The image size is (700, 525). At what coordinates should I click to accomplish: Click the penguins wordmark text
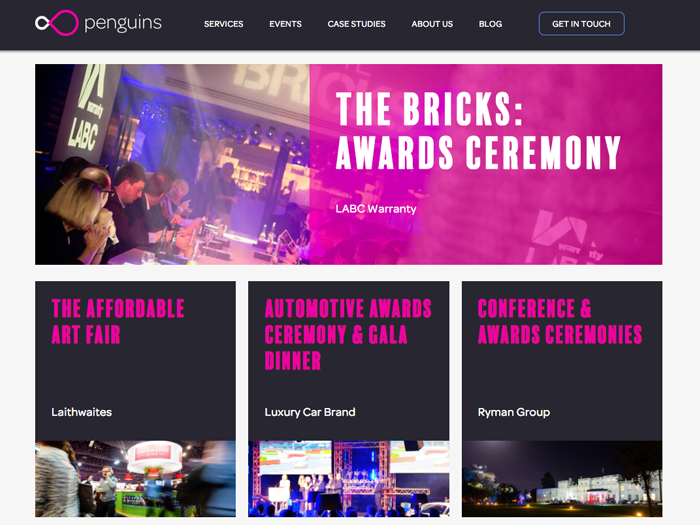coord(123,23)
